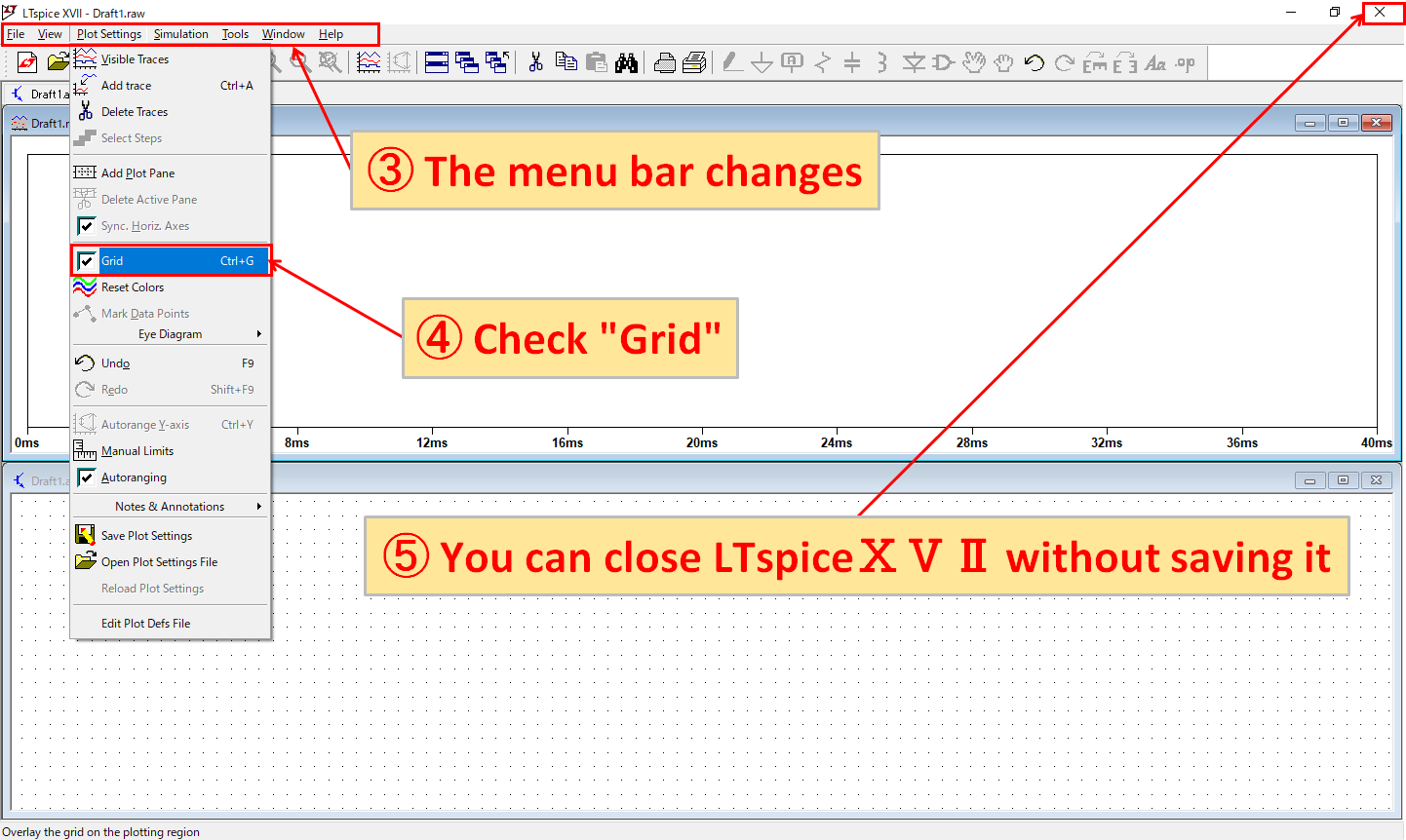The height and width of the screenshot is (840, 1406).
Task: Click the Copy toolbar icon
Action: [x=566, y=61]
